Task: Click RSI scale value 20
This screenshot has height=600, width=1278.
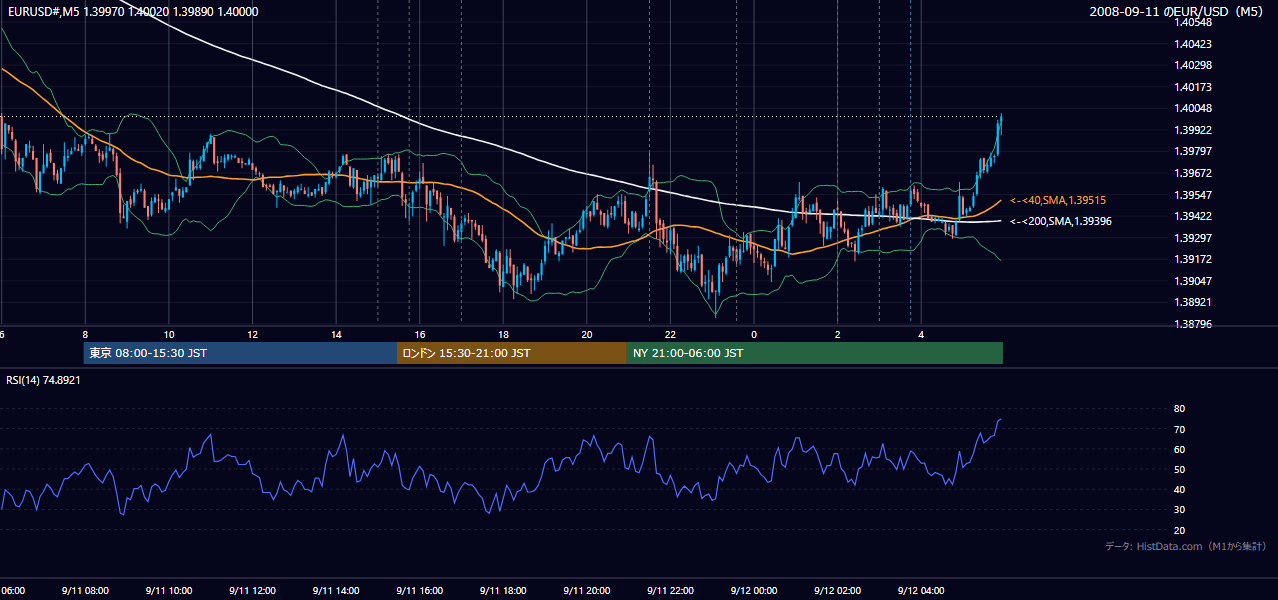Action: click(x=1180, y=531)
